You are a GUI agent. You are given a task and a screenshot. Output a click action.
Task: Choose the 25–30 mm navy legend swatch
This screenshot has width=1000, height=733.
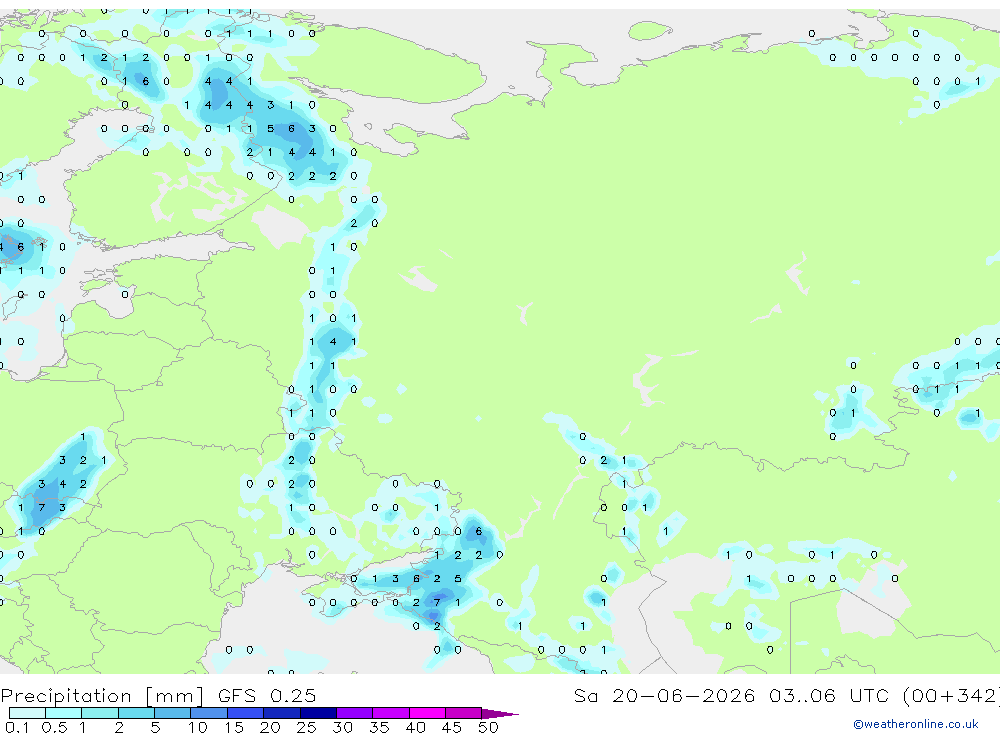[318, 713]
